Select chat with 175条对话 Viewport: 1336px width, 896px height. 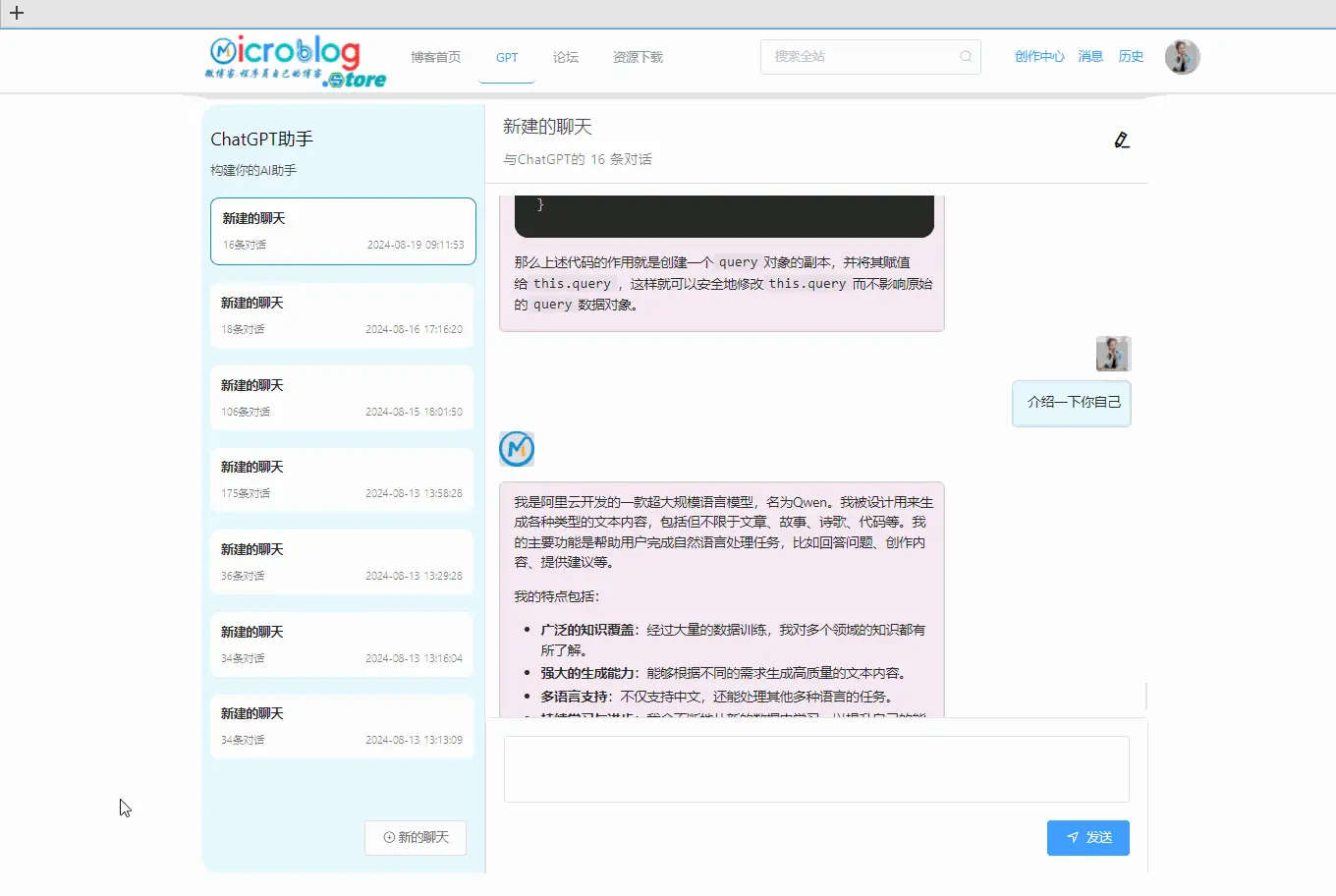pyautogui.click(x=342, y=479)
